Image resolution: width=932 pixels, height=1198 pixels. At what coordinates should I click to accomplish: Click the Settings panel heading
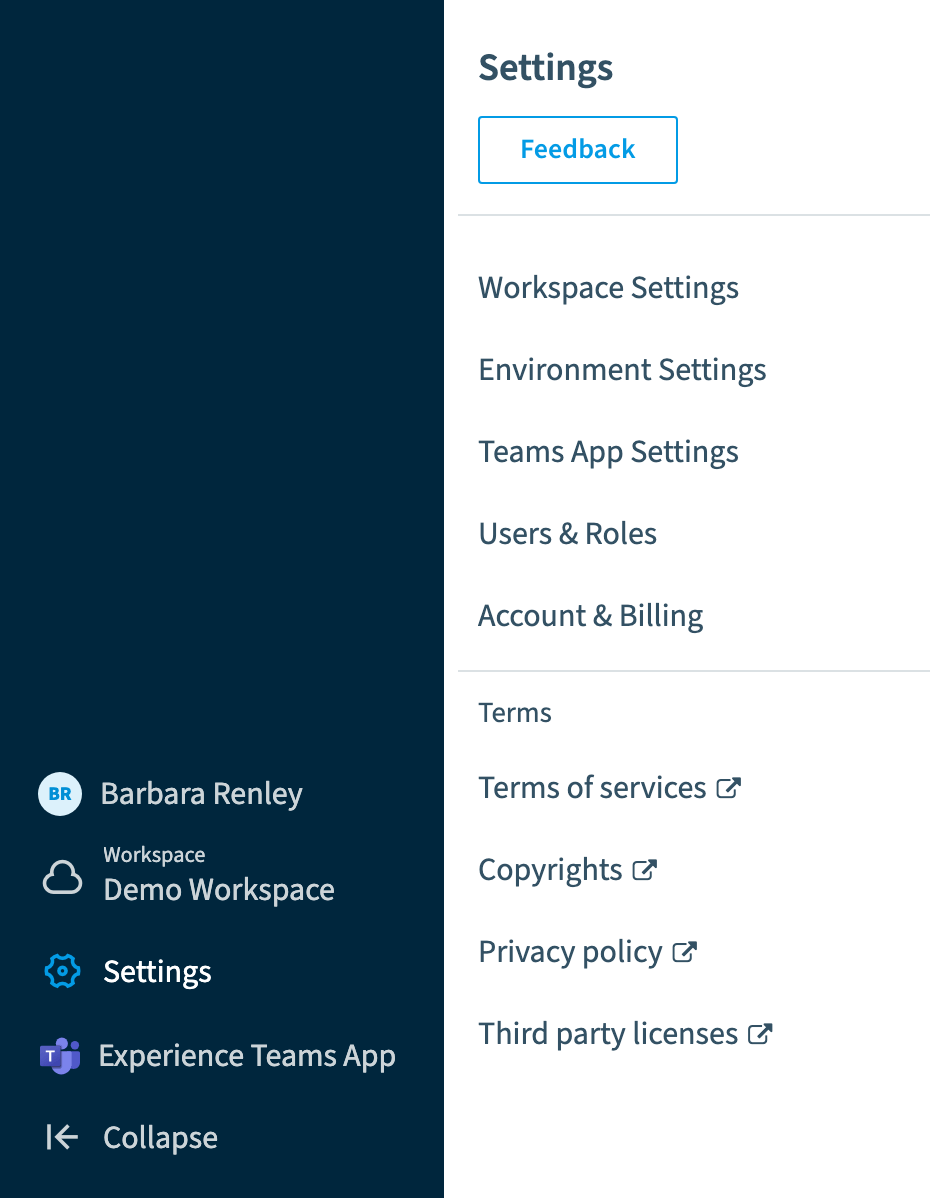coord(545,68)
